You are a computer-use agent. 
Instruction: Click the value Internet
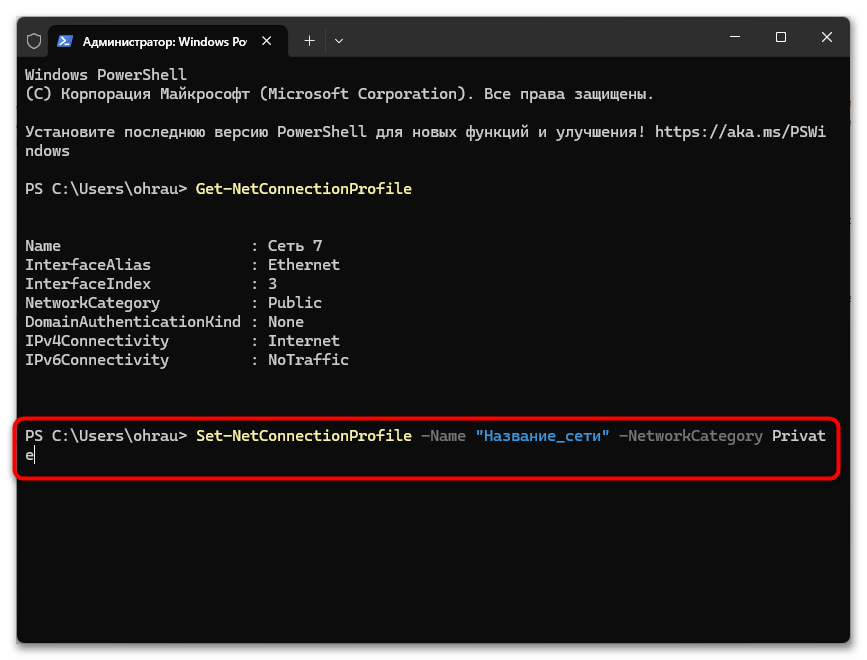click(x=304, y=341)
